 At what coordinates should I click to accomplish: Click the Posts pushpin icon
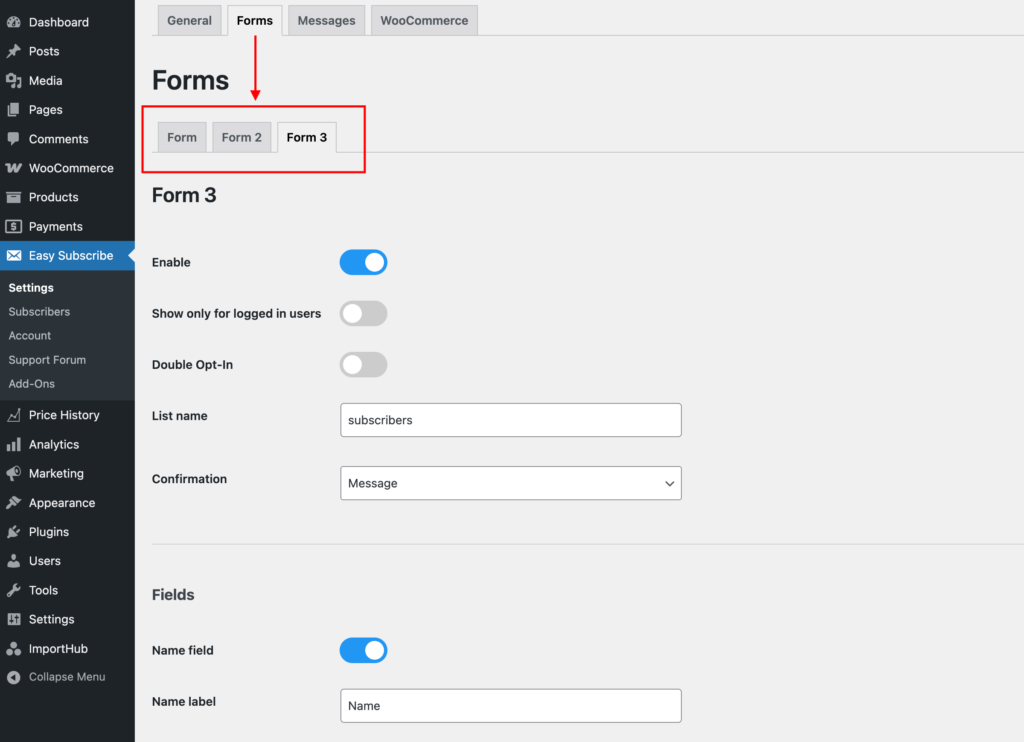(14, 51)
